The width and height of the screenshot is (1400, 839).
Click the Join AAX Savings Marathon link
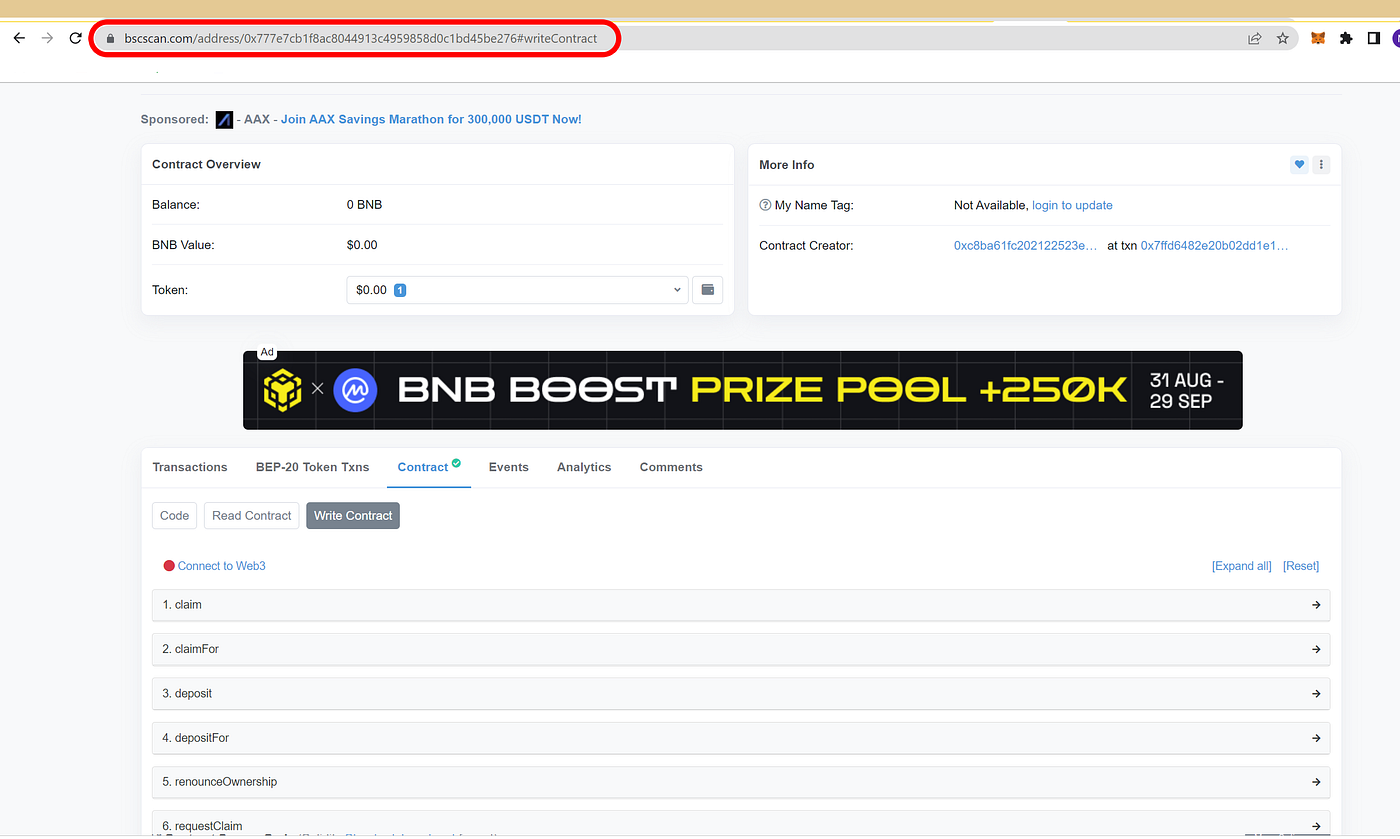431,119
